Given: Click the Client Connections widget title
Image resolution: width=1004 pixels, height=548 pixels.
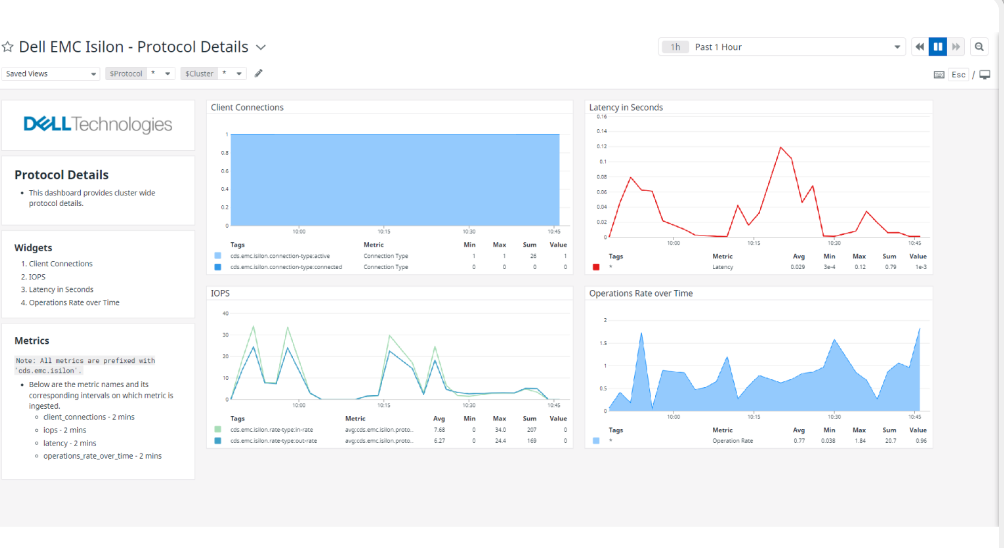Looking at the screenshot, I should coord(247,108).
